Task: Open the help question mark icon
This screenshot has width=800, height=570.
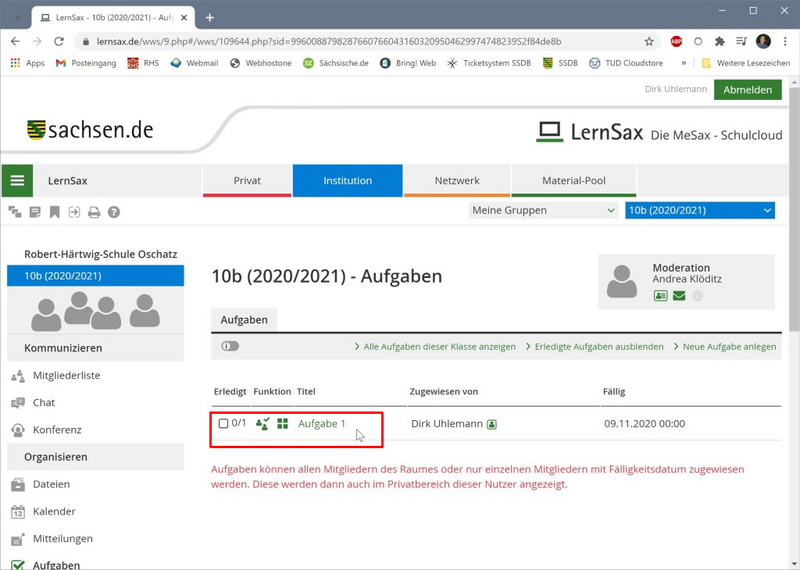Action: pyautogui.click(x=114, y=212)
